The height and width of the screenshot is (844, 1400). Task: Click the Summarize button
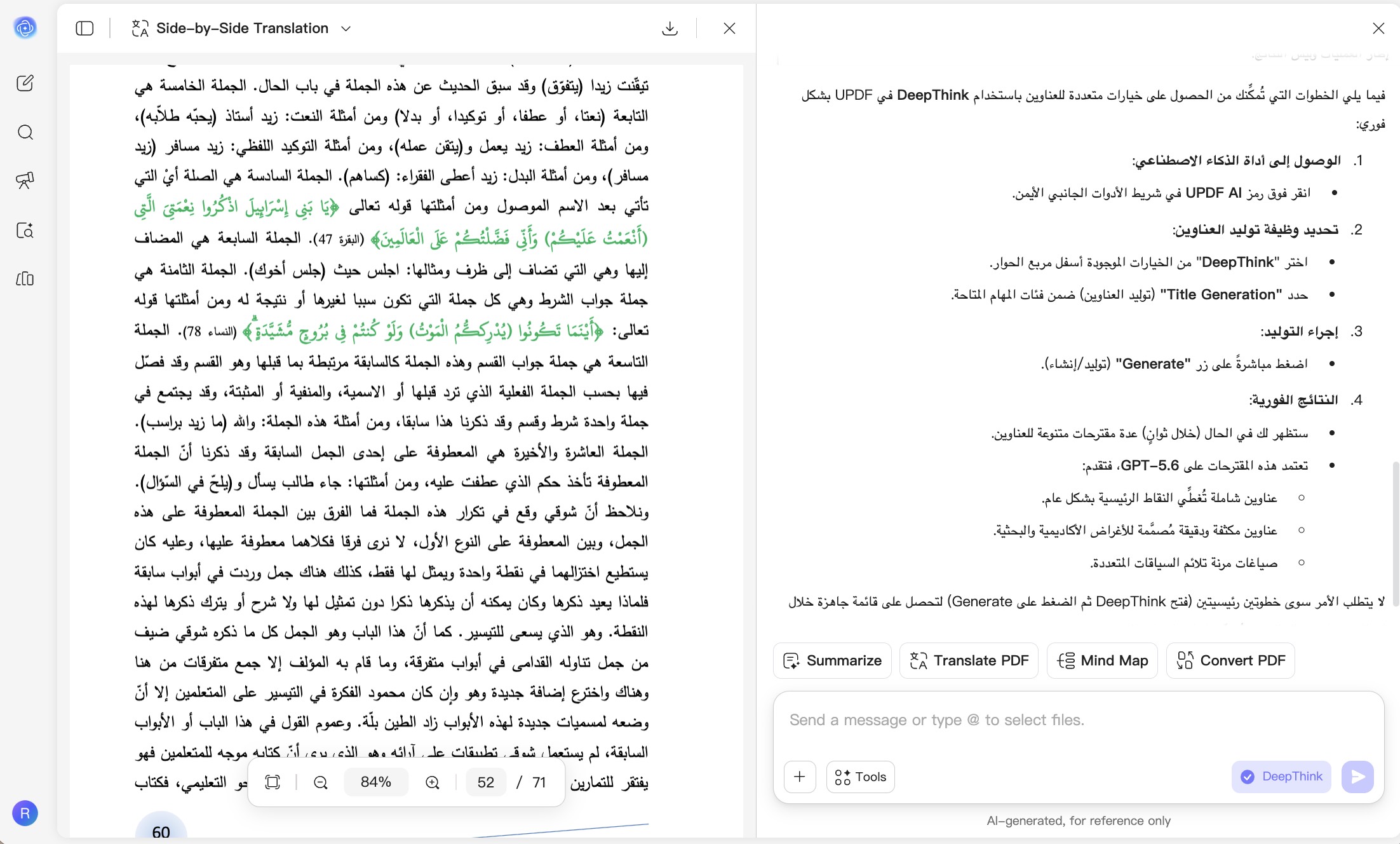[832, 660]
